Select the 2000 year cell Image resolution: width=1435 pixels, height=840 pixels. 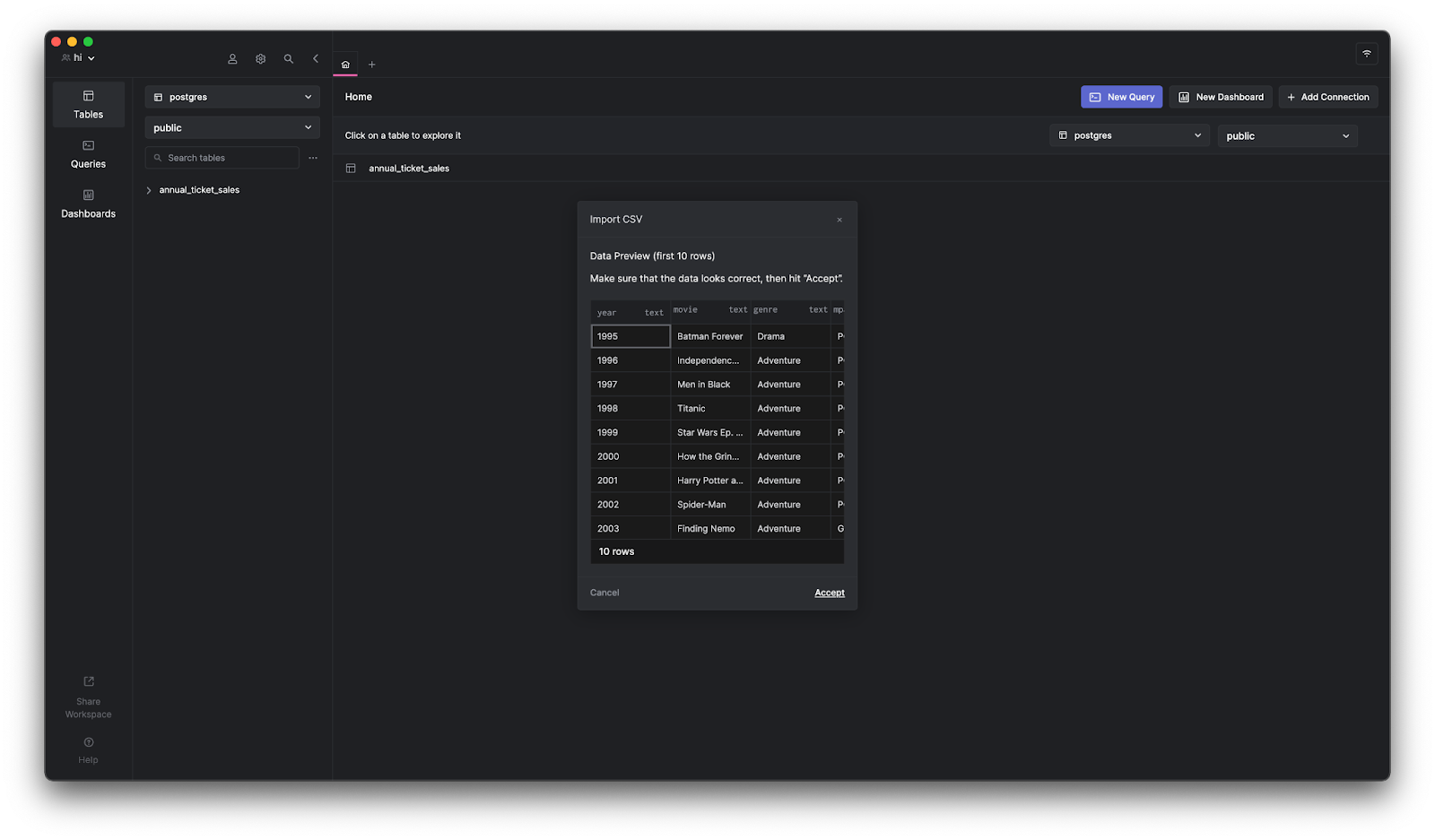[631, 456]
